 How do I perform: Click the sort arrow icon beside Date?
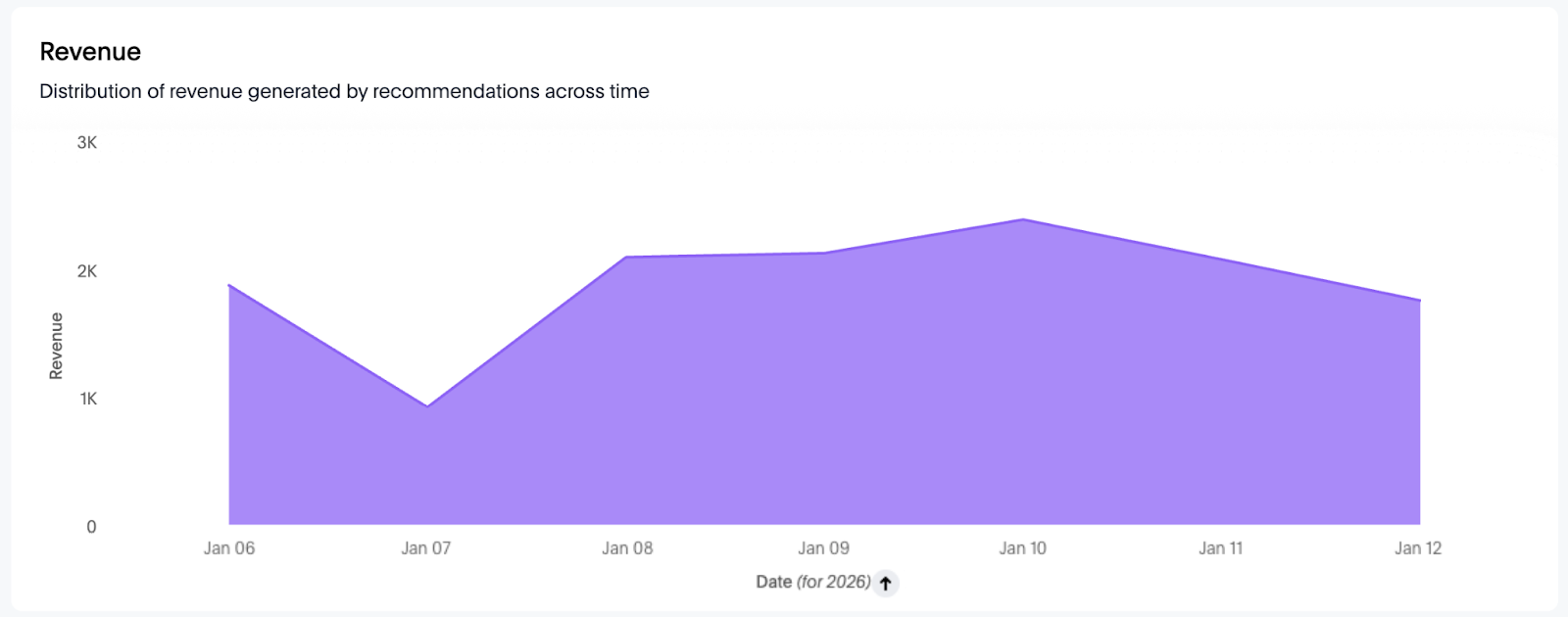(885, 583)
